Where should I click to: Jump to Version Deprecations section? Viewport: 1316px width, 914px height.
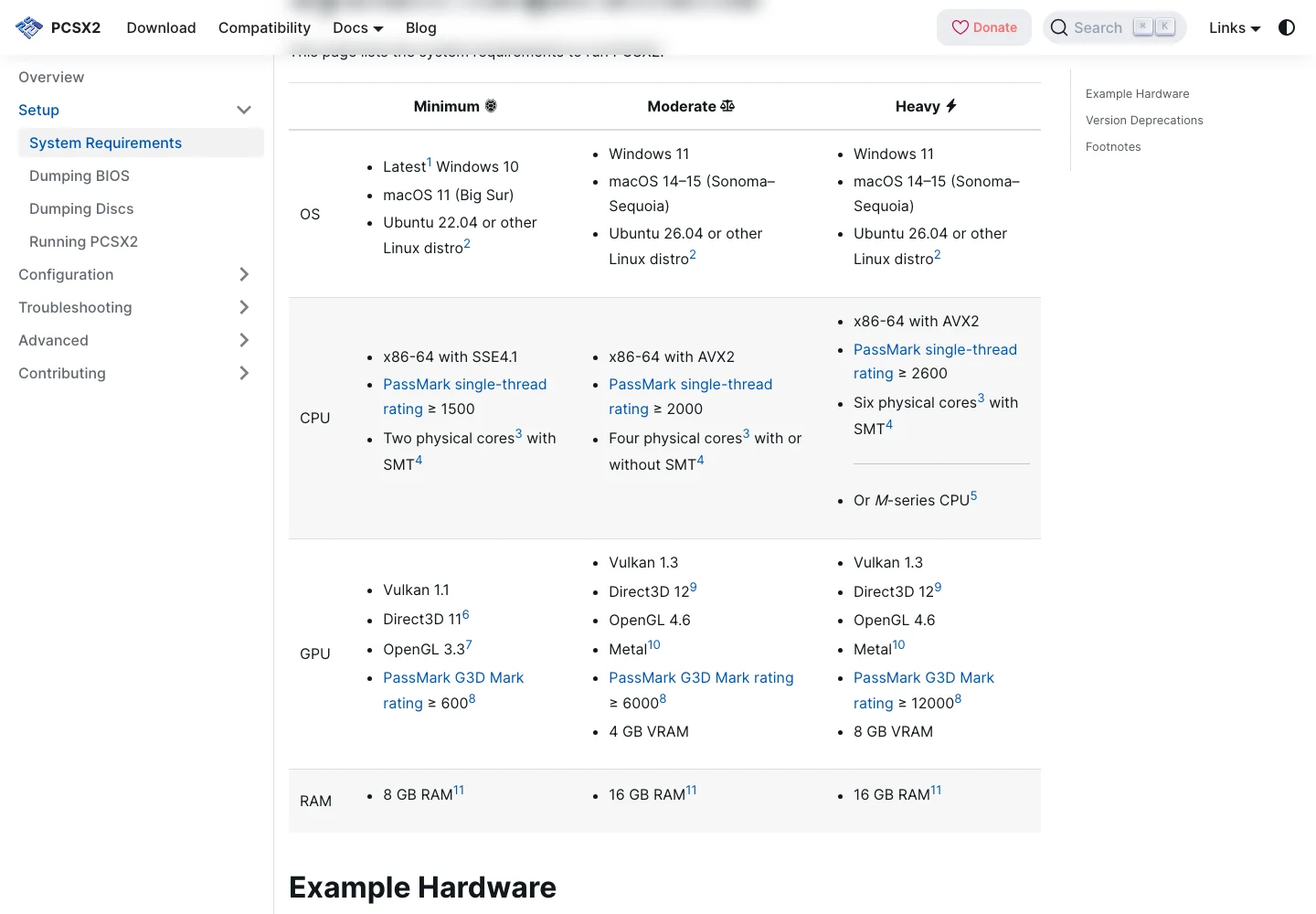tap(1144, 120)
